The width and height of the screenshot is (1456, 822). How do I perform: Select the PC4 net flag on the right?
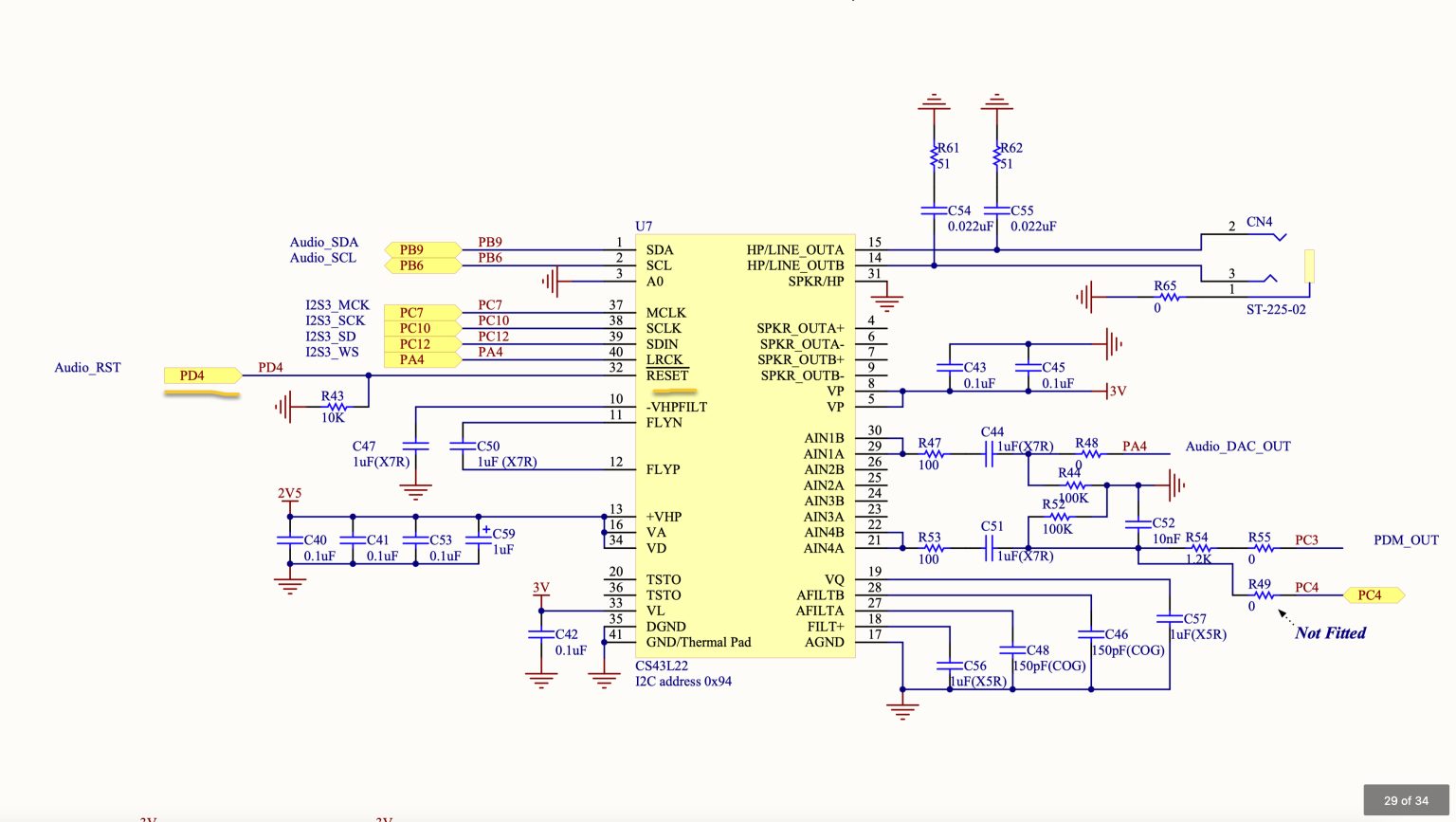click(x=1373, y=595)
